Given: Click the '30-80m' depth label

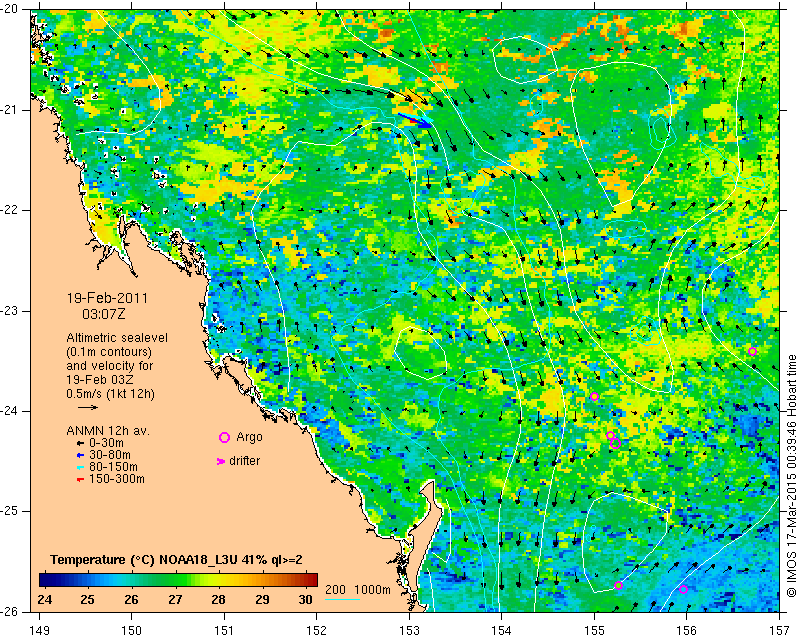Looking at the screenshot, I should 110,455.
